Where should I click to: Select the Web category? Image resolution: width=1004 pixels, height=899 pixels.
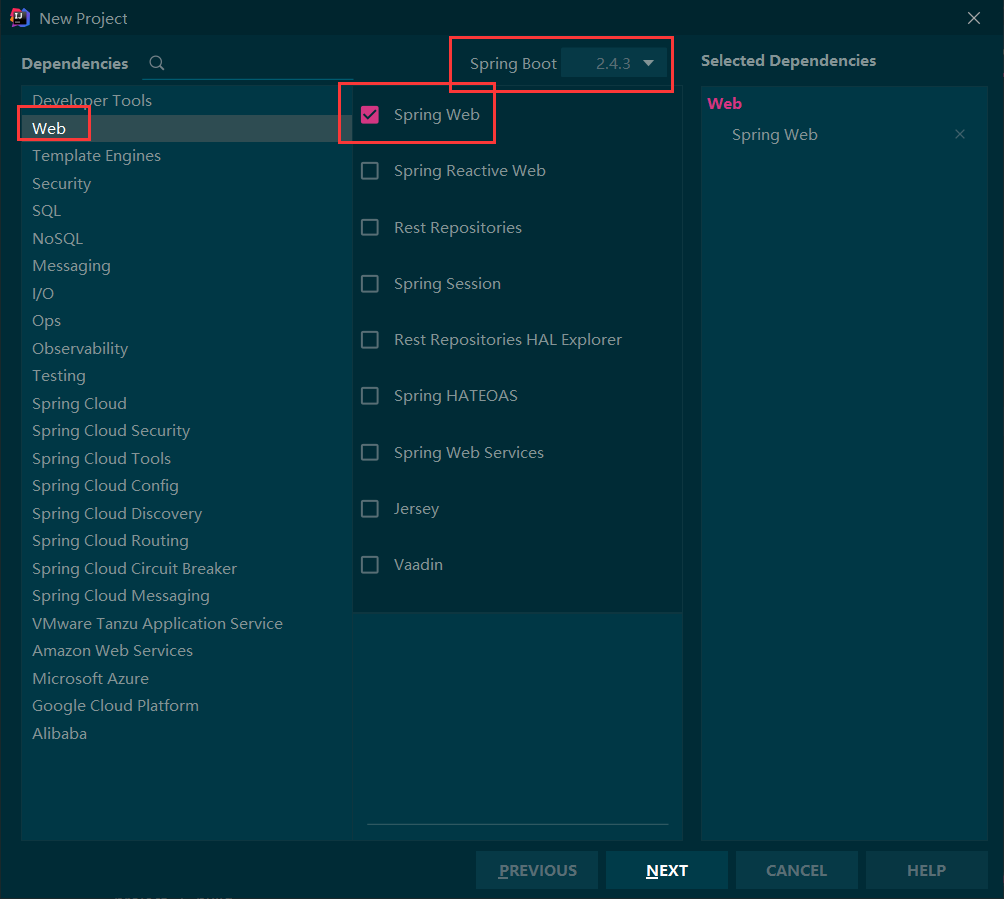click(186, 128)
